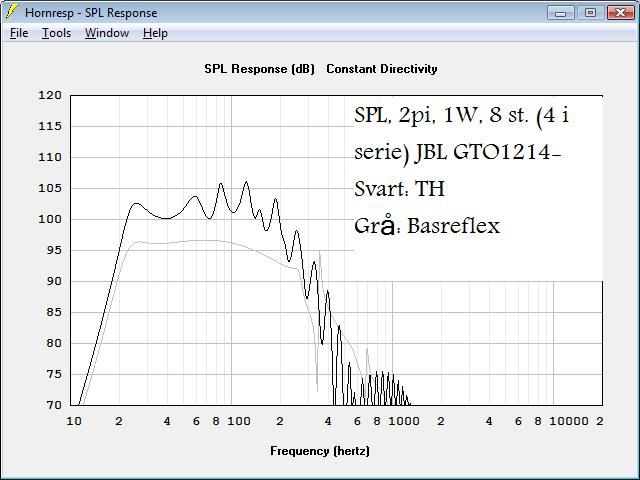Image resolution: width=640 pixels, height=480 pixels.
Task: Click the 10000 Hz x-axis label
Action: tap(569, 421)
